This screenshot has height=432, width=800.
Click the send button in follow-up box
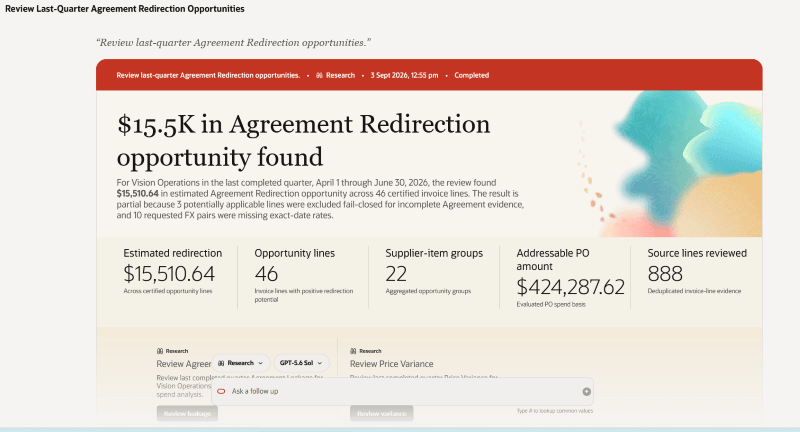(587, 392)
